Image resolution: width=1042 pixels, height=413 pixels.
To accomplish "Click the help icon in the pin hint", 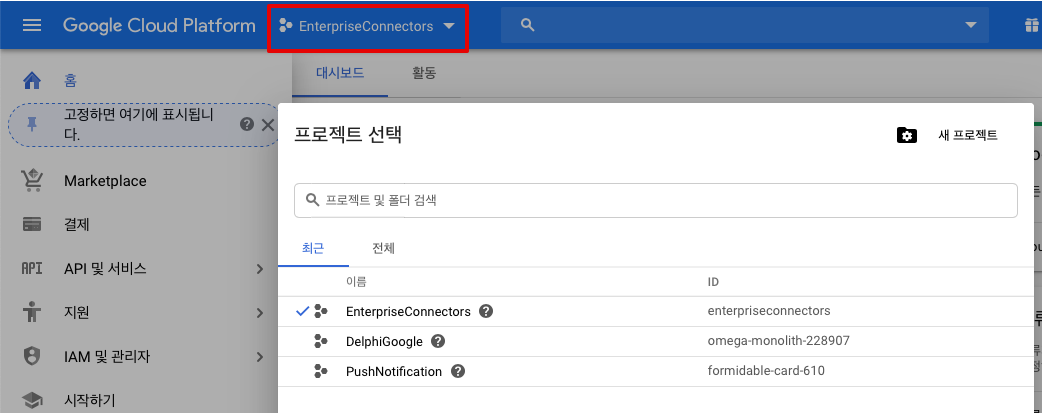I will (247, 124).
